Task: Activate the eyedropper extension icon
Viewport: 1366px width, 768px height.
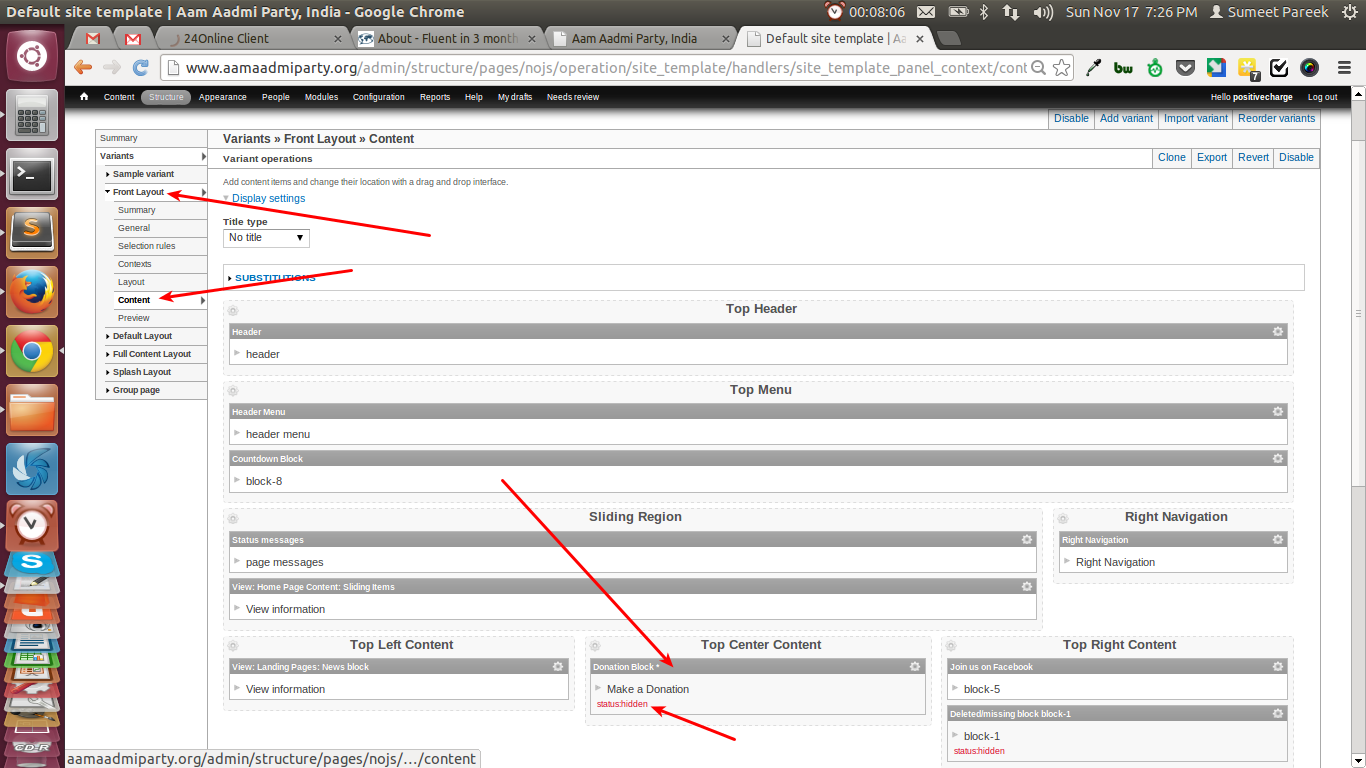Action: click(x=1094, y=68)
